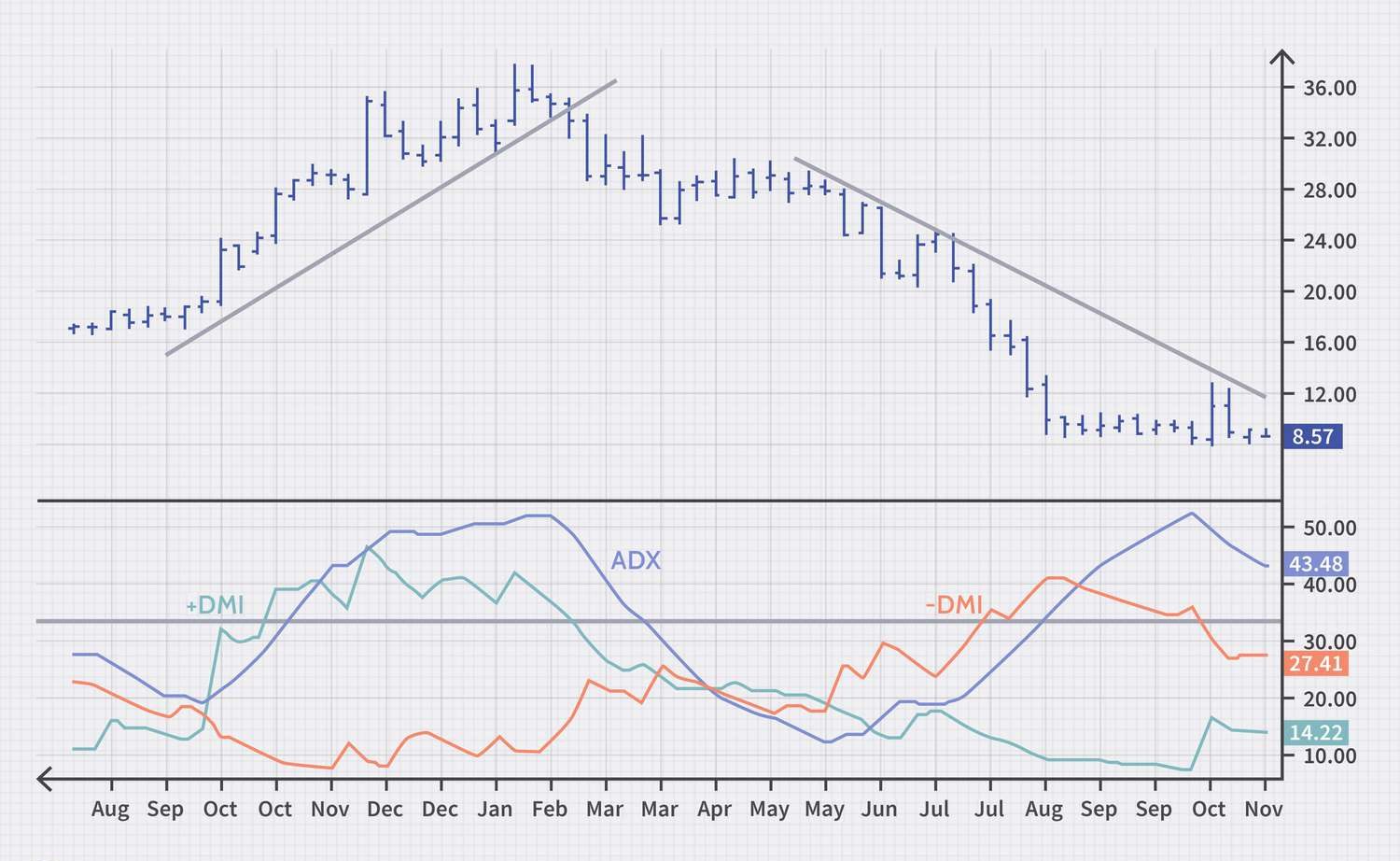Click the 28.00 price axis label
The width and height of the screenshot is (1400, 861).
point(1330,191)
